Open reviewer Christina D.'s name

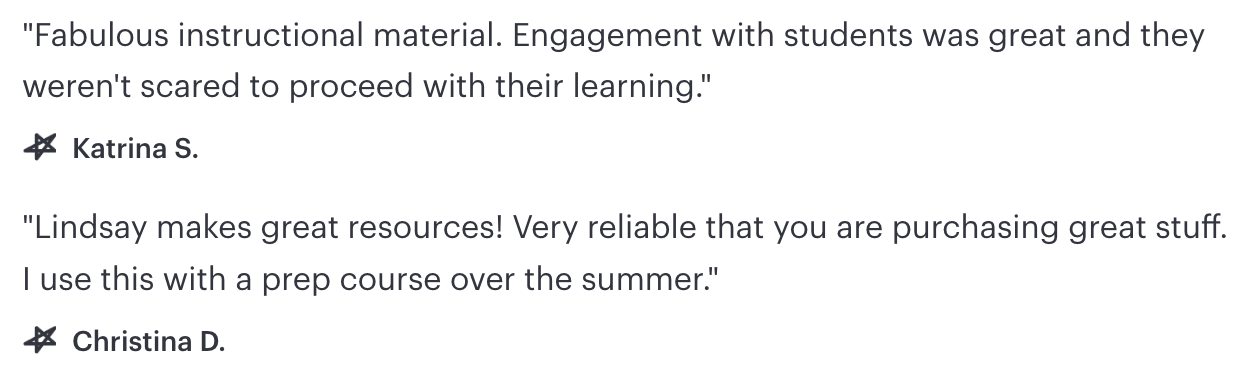coord(149,342)
